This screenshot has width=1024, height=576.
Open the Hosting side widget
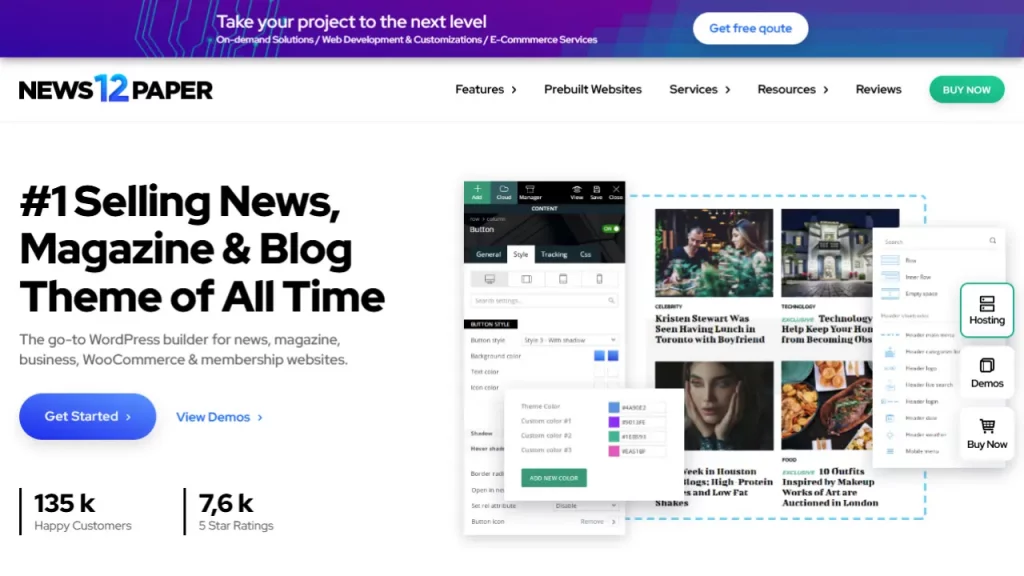point(986,310)
